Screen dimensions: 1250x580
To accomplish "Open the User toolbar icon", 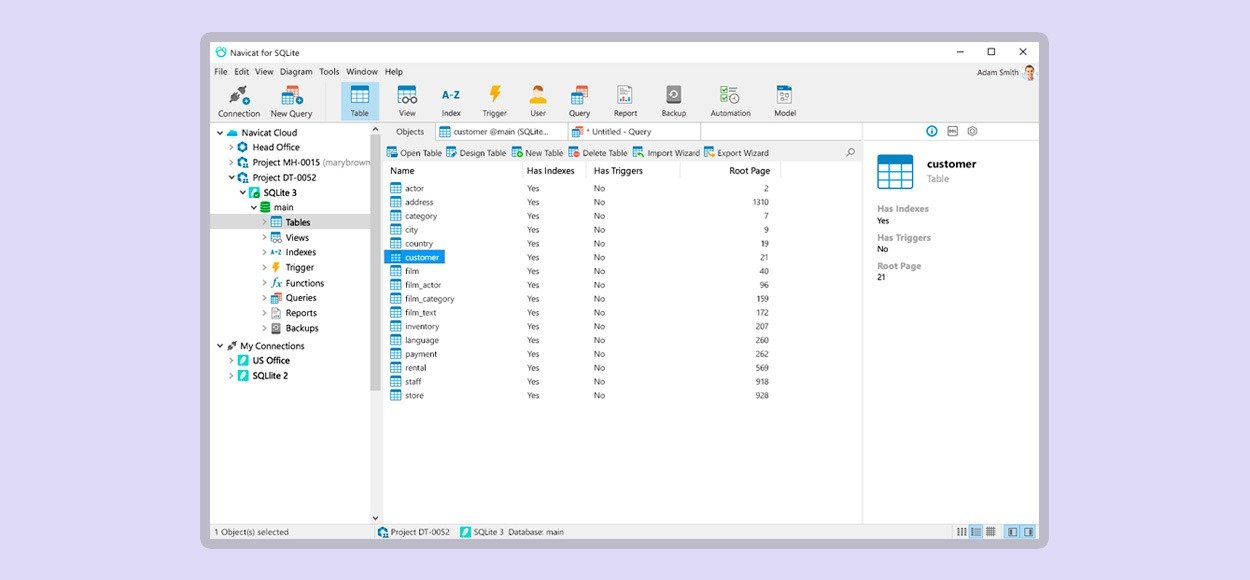I will pos(538,101).
